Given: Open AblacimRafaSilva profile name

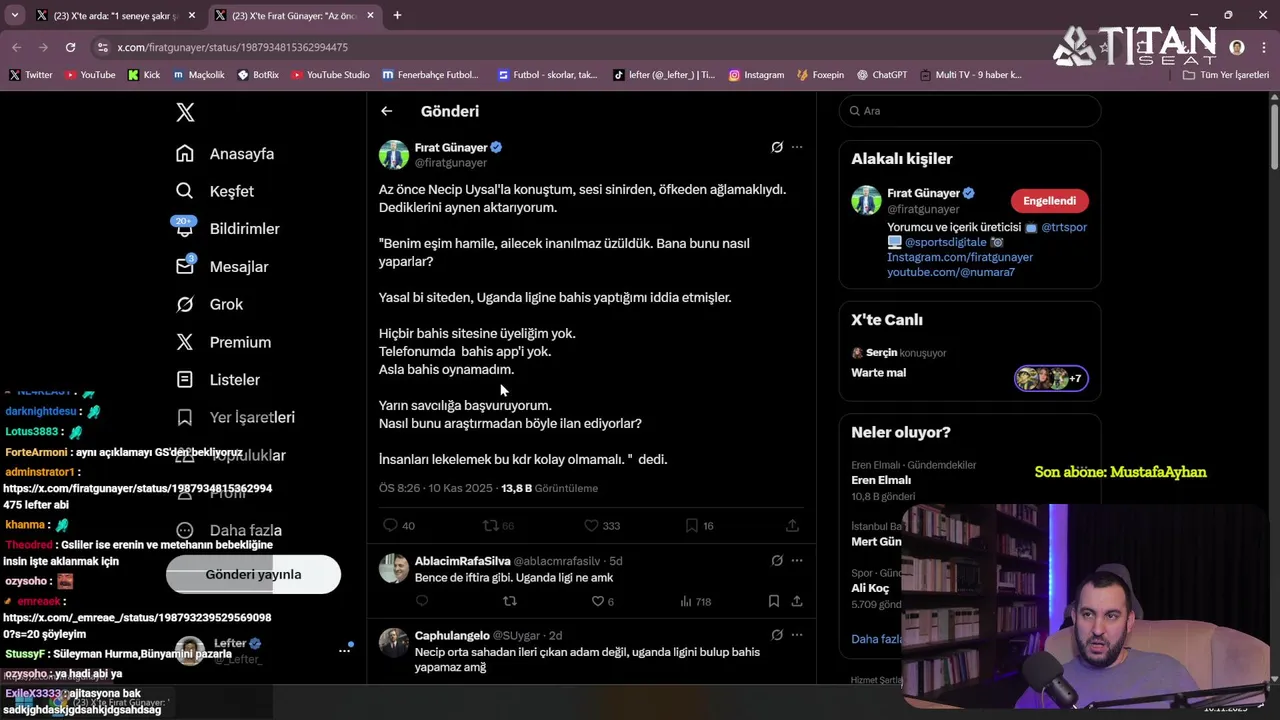Looking at the screenshot, I should tap(462, 561).
